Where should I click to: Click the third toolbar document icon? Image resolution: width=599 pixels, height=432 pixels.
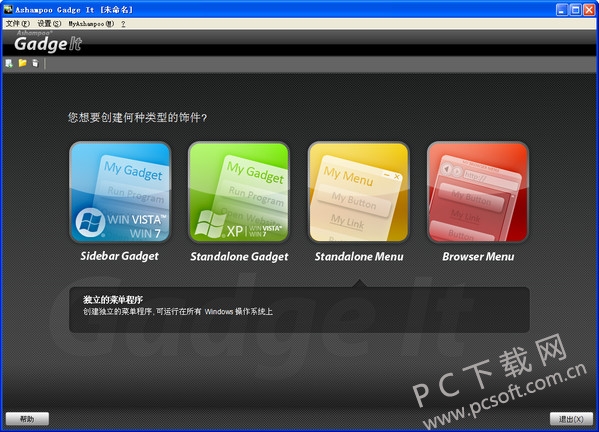(35, 63)
